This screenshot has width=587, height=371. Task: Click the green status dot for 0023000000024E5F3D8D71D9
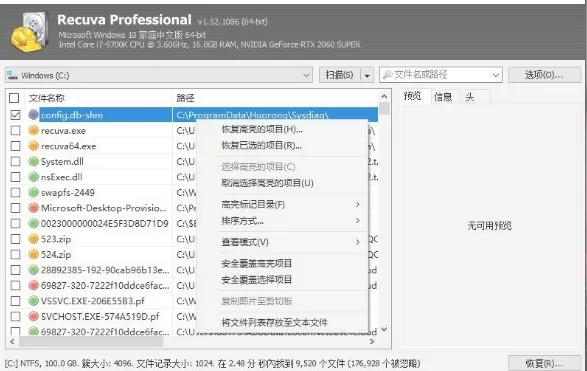tap(33, 223)
